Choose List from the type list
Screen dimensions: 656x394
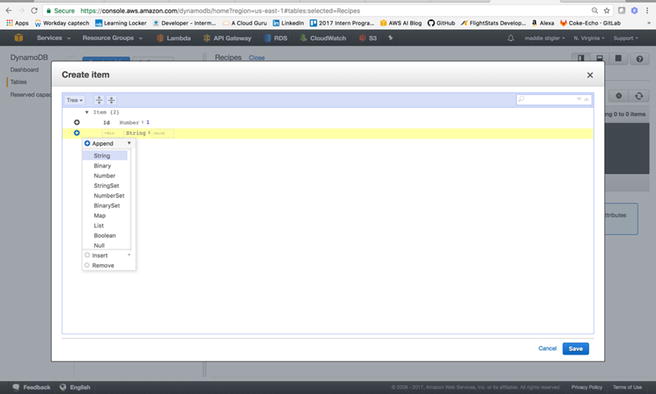pos(99,225)
